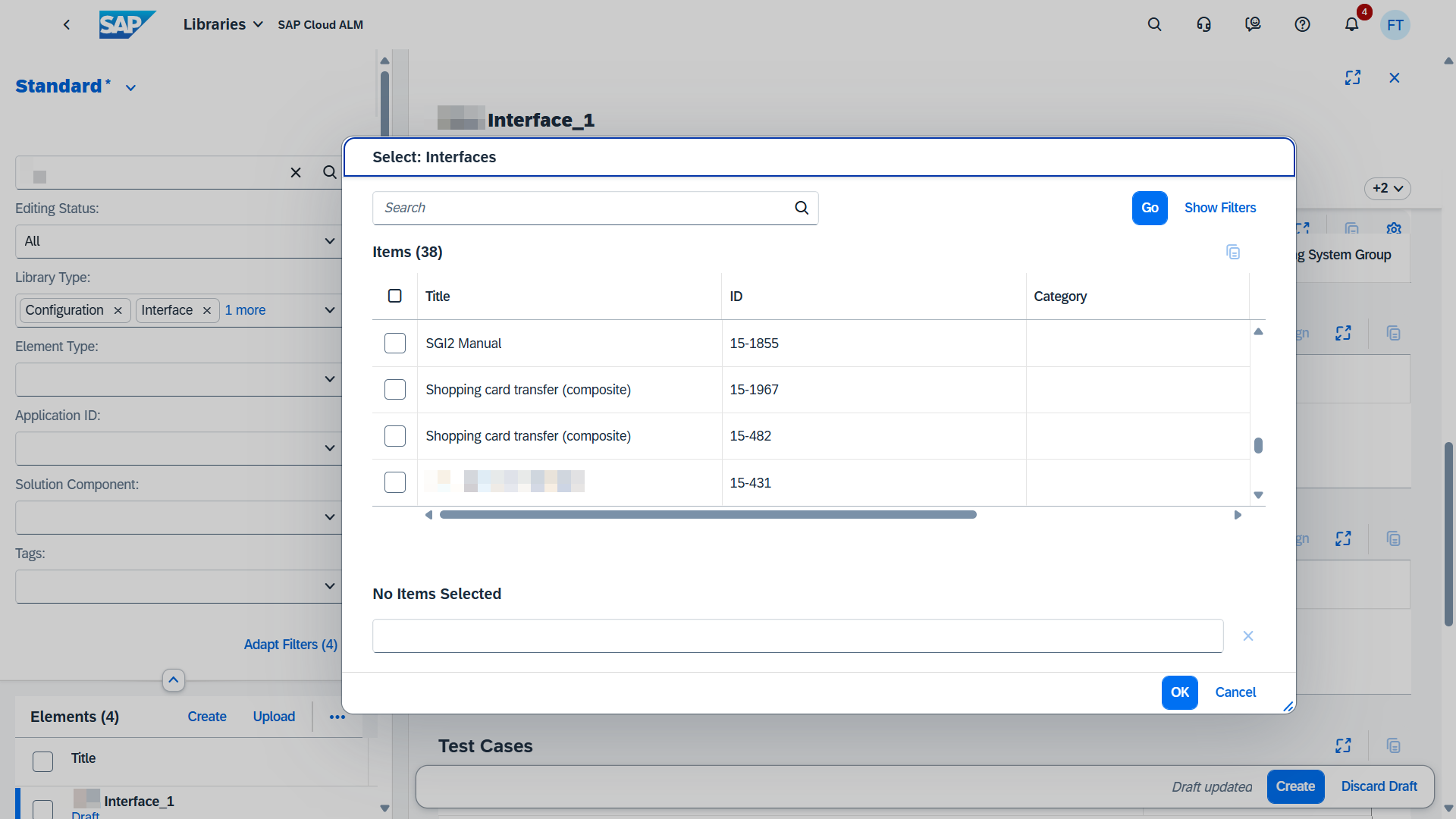
Task: Click the search magnifier in dialog
Action: [x=802, y=208]
